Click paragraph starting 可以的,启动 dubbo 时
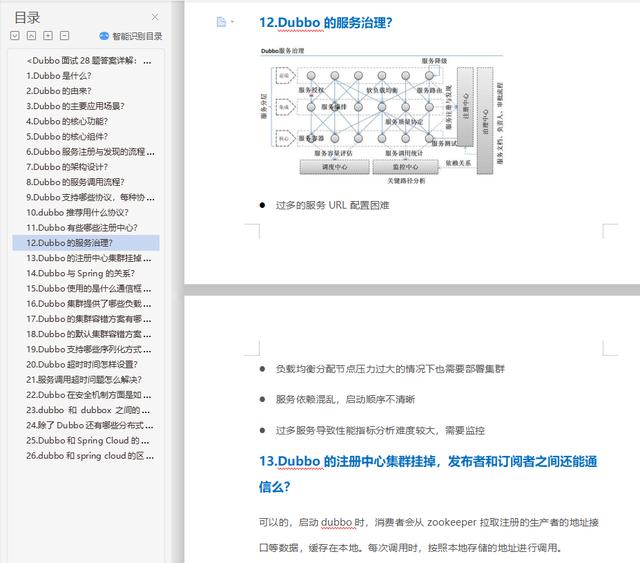Screen dimensions: 640x563 click(429, 535)
